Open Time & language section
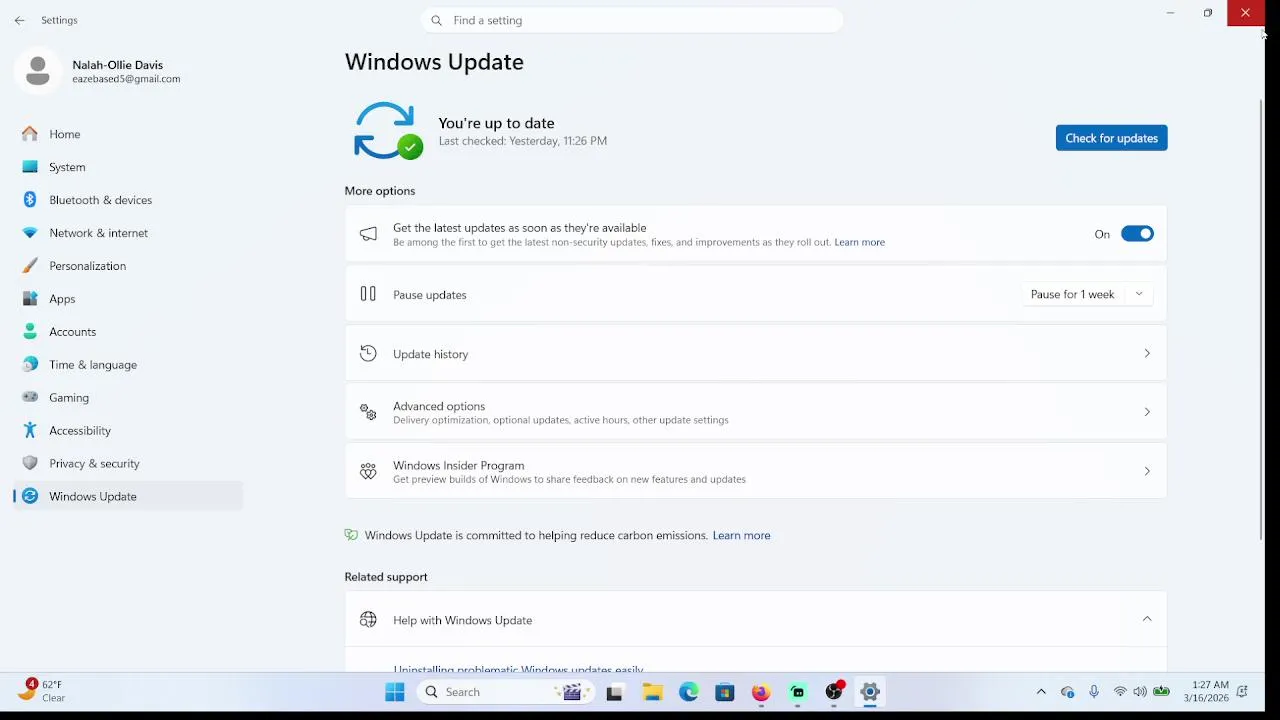Screen dimensions: 1280x720 [128, 365]
